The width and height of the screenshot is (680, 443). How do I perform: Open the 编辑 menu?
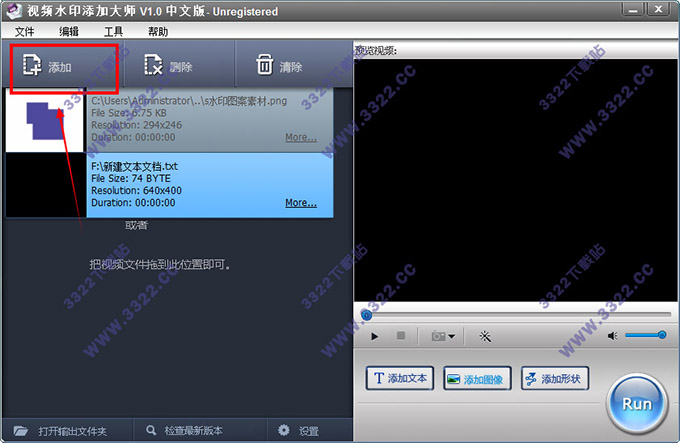click(x=69, y=32)
